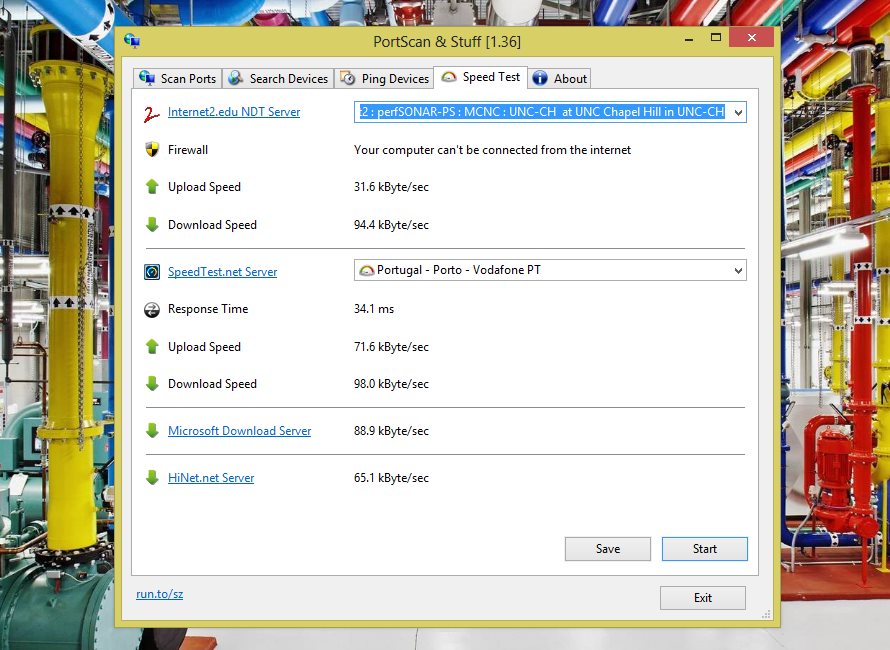Screen dimensions: 890x650
Task: Click green up arrow beside 71.6 kByte/sec
Action: click(152, 346)
